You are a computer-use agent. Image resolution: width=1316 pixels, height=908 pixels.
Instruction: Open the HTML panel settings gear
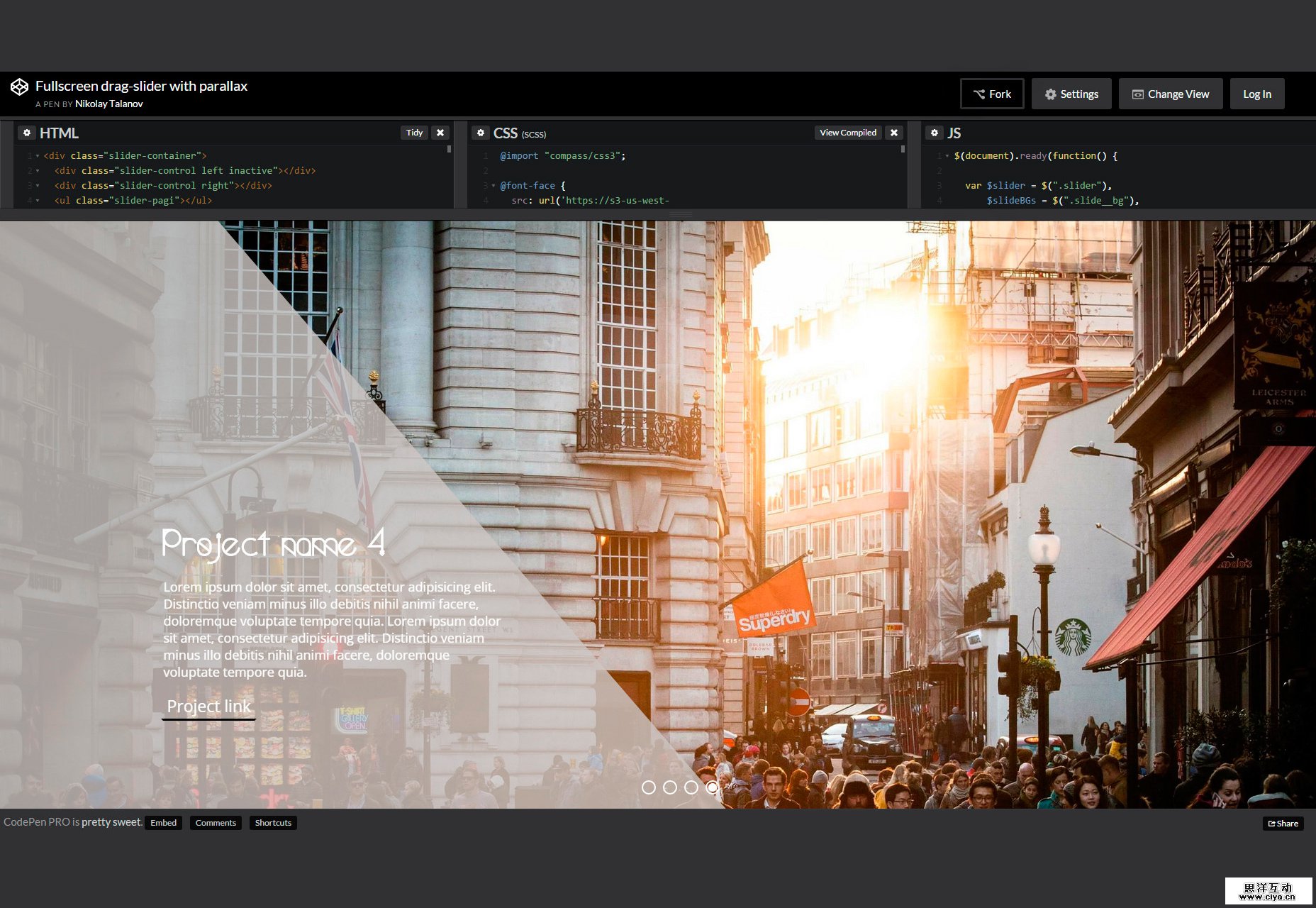[27, 133]
